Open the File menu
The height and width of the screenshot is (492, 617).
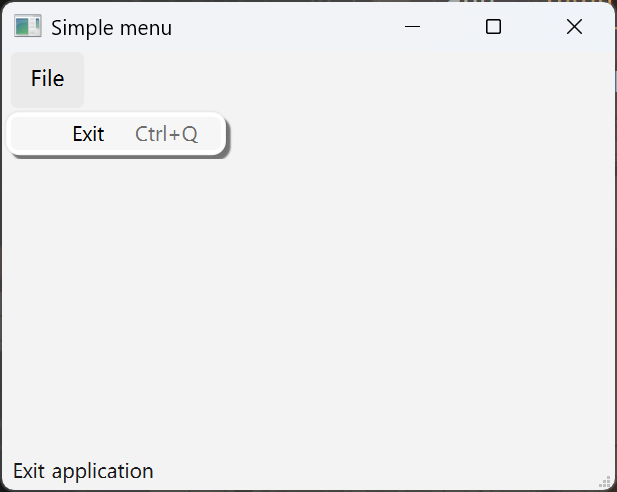47,79
